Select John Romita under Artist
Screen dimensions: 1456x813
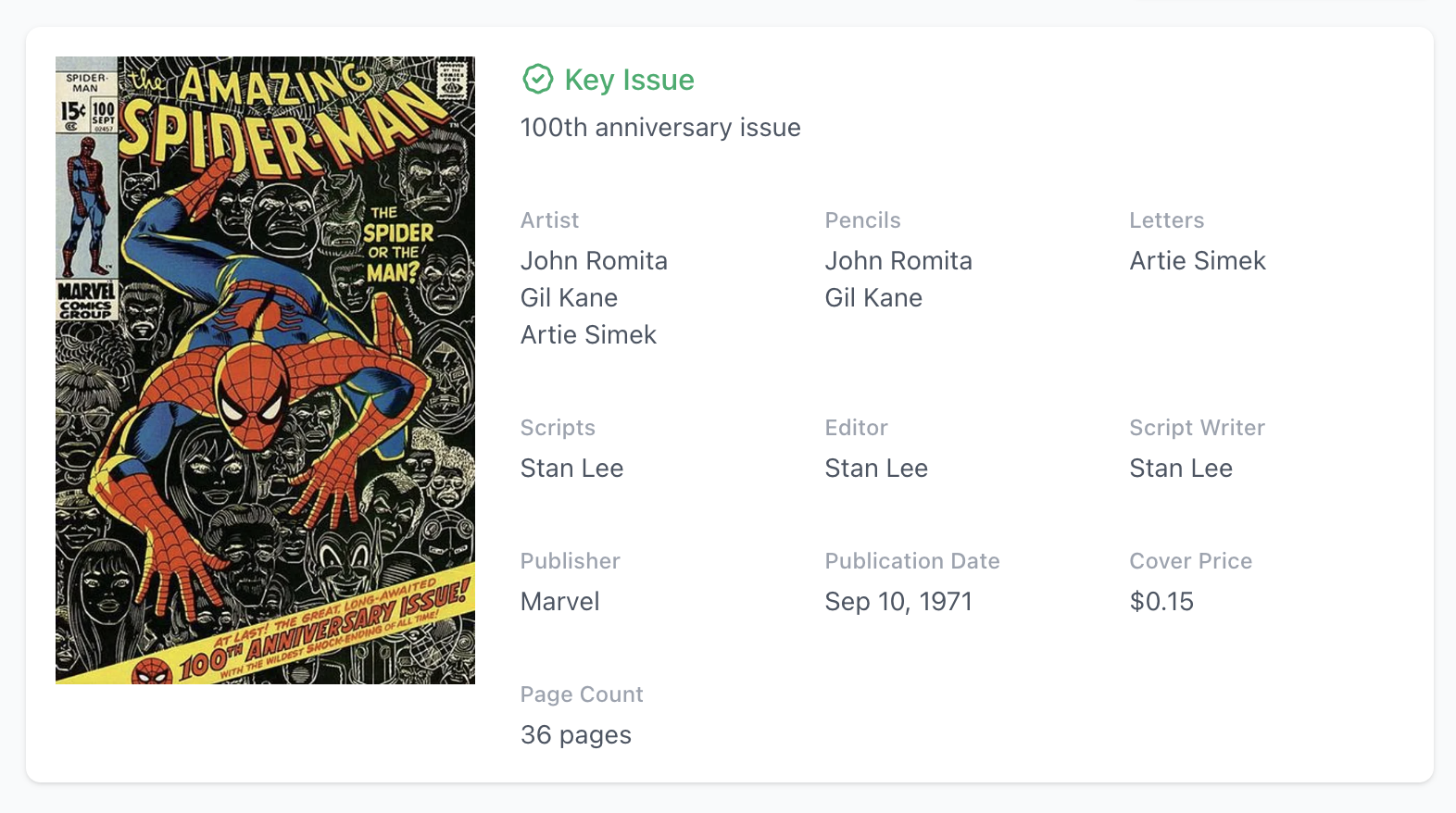594,261
